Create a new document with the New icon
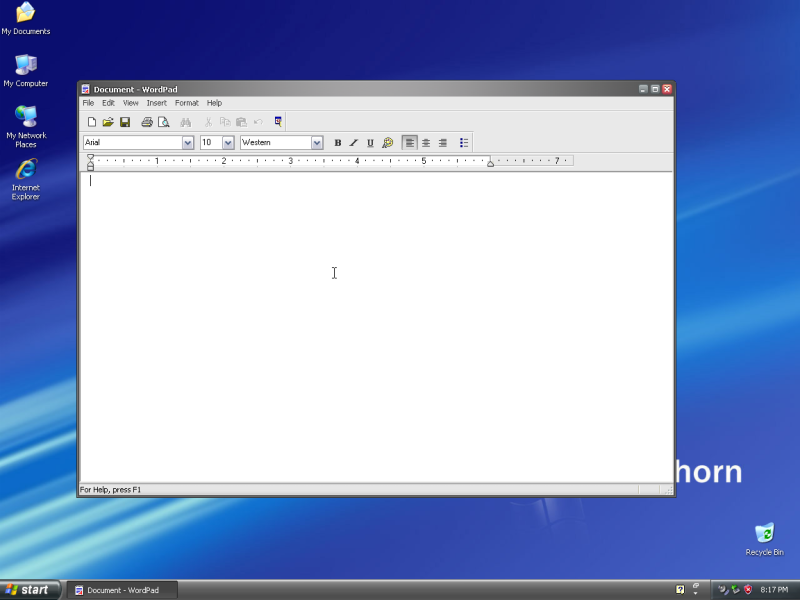This screenshot has width=800, height=600. [92, 122]
